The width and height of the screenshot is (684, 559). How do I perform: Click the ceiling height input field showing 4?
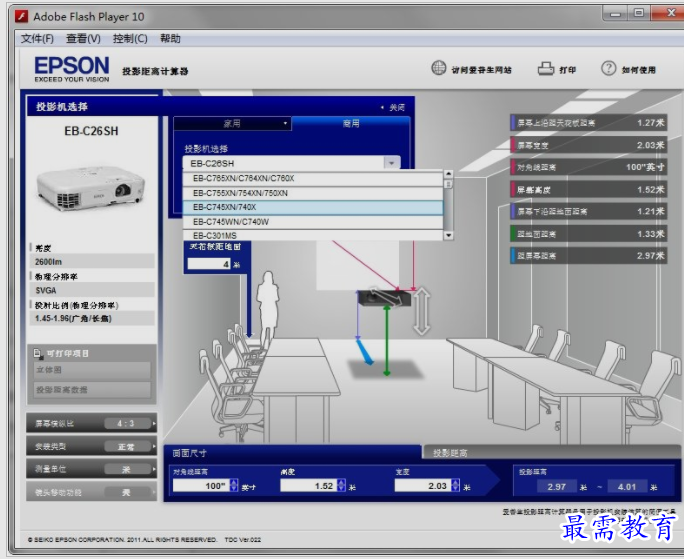(x=209, y=264)
